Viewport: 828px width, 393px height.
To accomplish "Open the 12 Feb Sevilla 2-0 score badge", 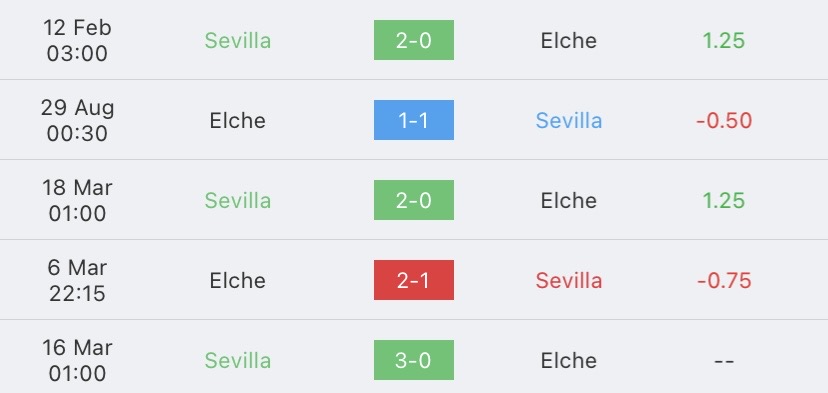I will tap(413, 40).
